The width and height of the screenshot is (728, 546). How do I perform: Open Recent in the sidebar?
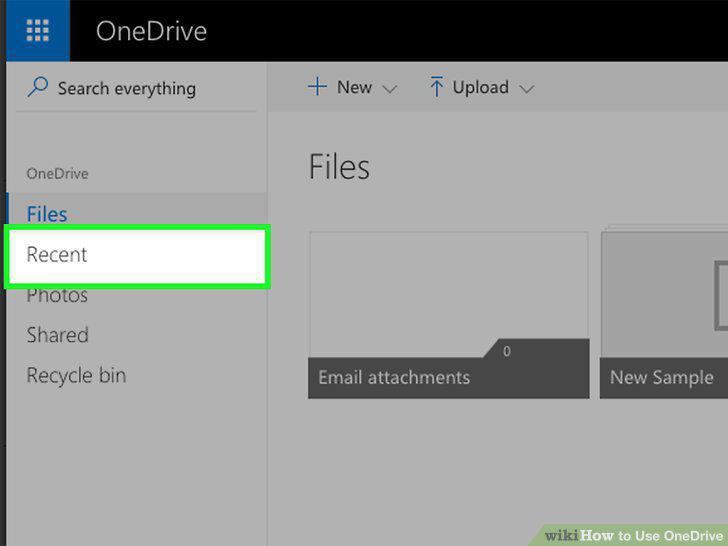coord(137,256)
